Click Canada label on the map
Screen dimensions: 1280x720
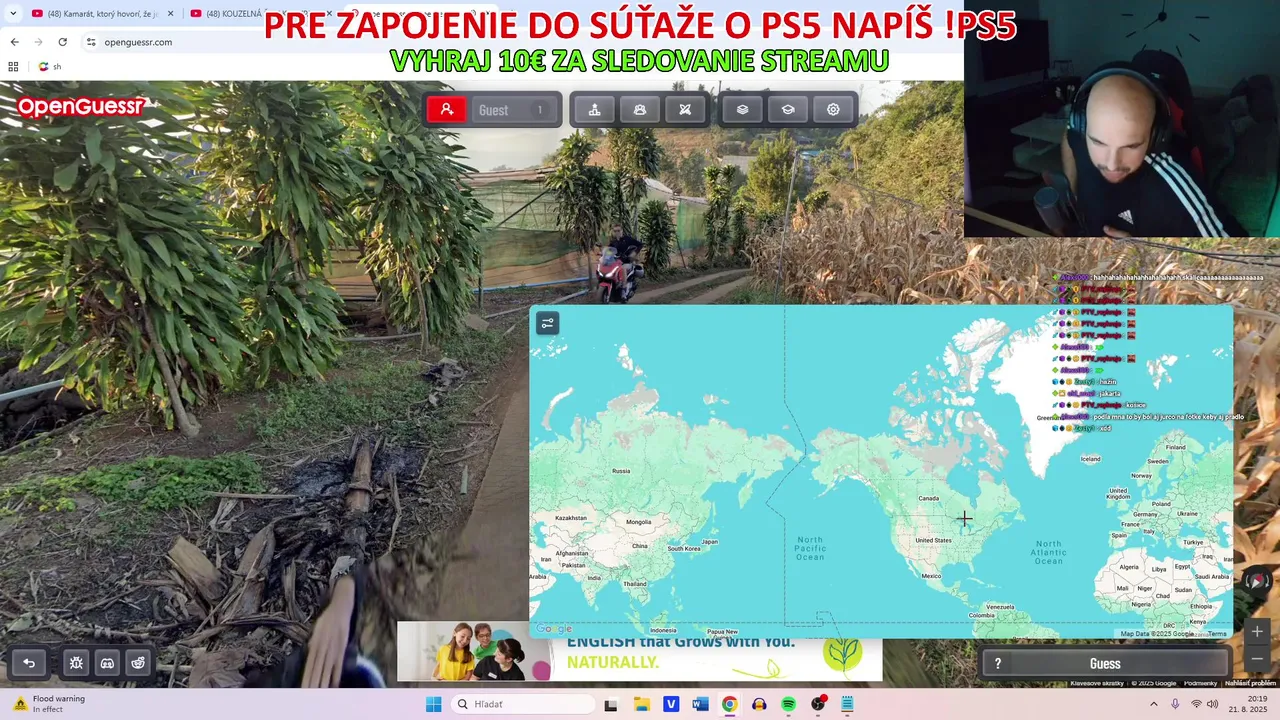[929, 498]
